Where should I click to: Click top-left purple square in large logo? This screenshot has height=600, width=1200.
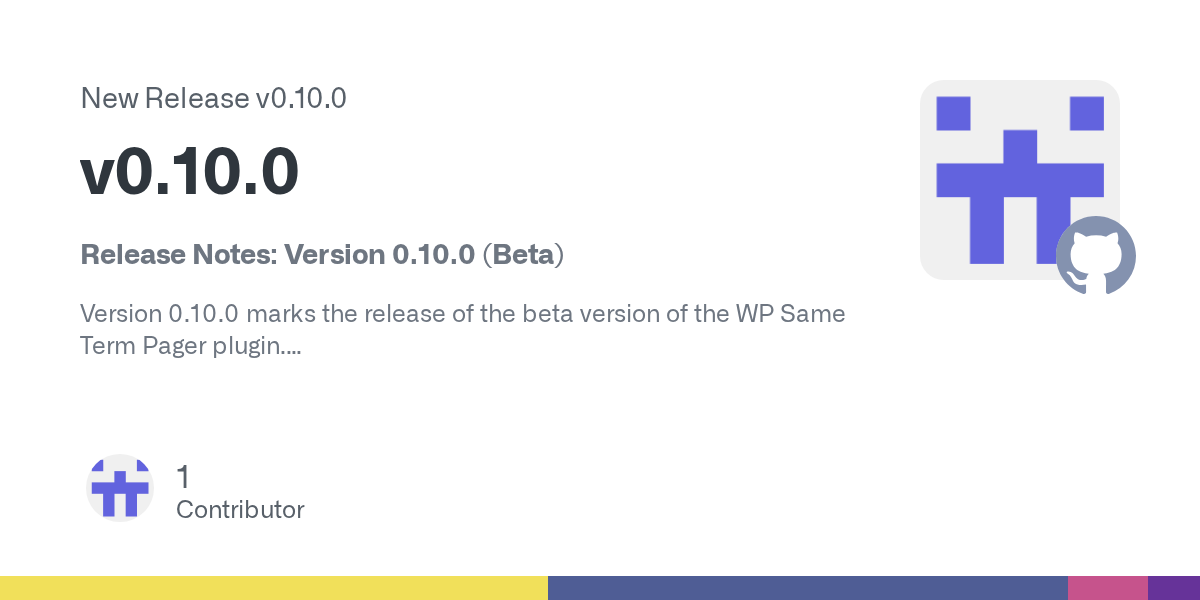[953, 113]
